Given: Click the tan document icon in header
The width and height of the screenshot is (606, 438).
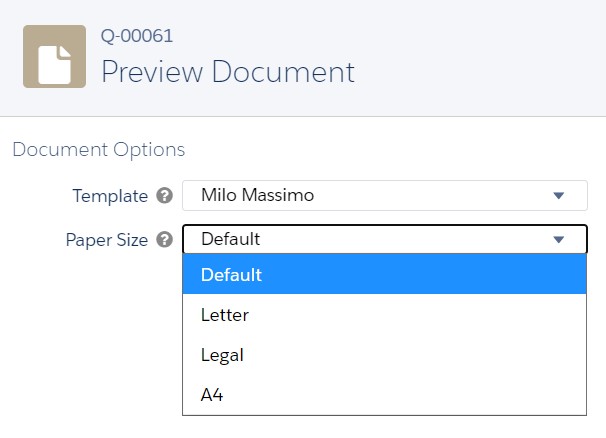Looking at the screenshot, I should [x=54, y=56].
